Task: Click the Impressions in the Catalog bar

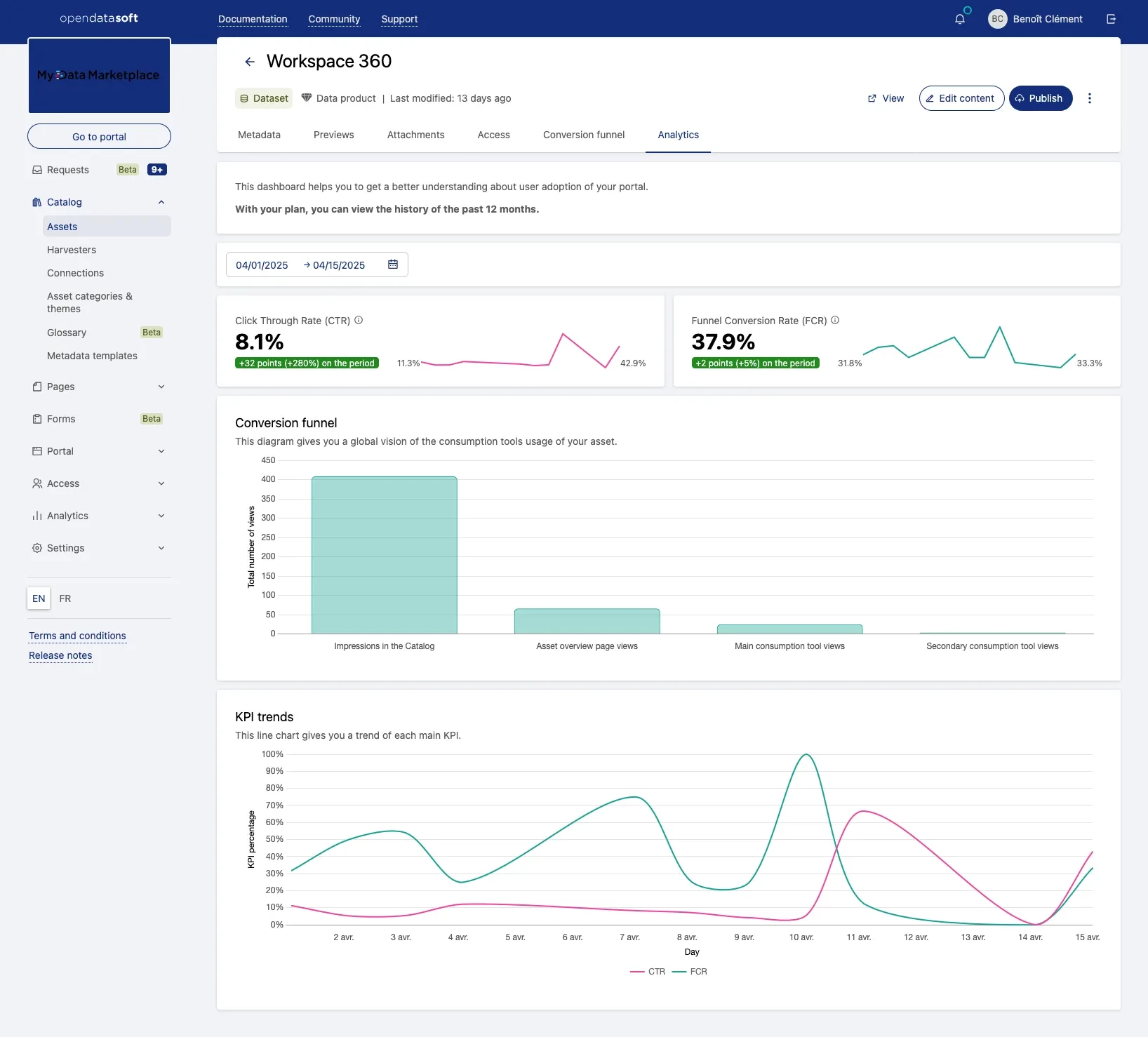Action: click(384, 555)
